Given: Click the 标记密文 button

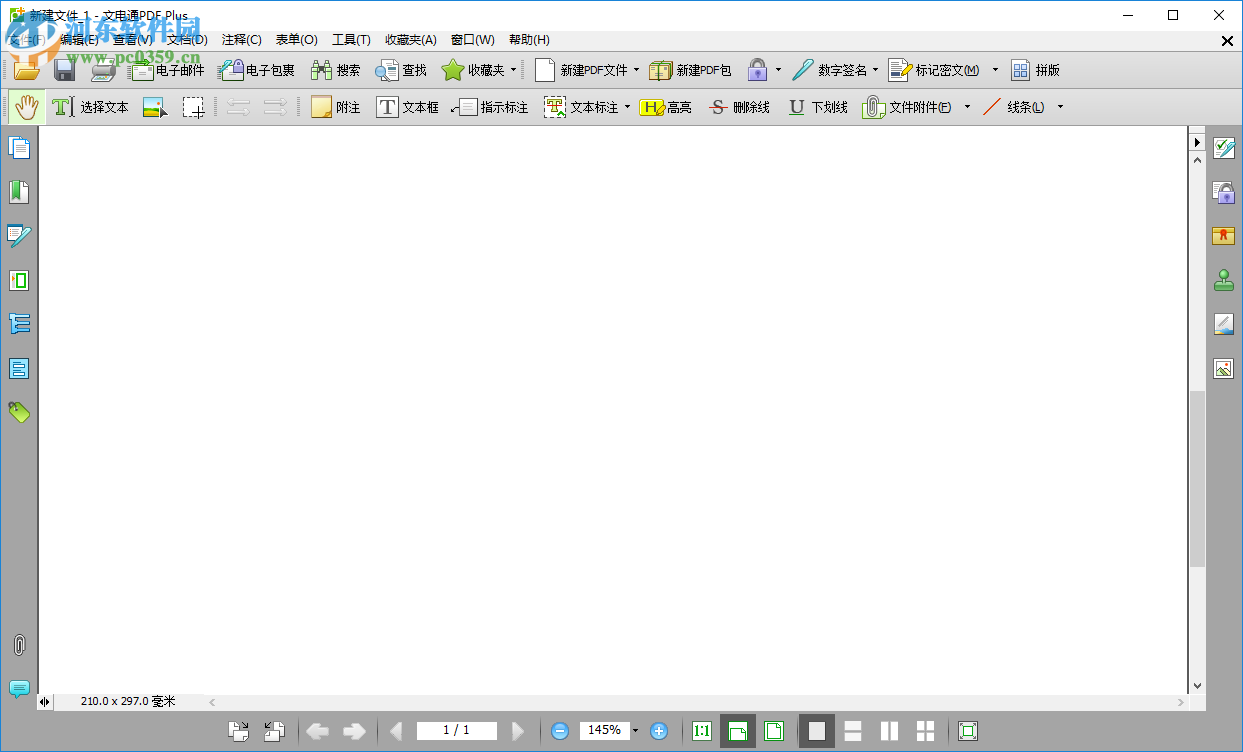Looking at the screenshot, I should pos(935,70).
